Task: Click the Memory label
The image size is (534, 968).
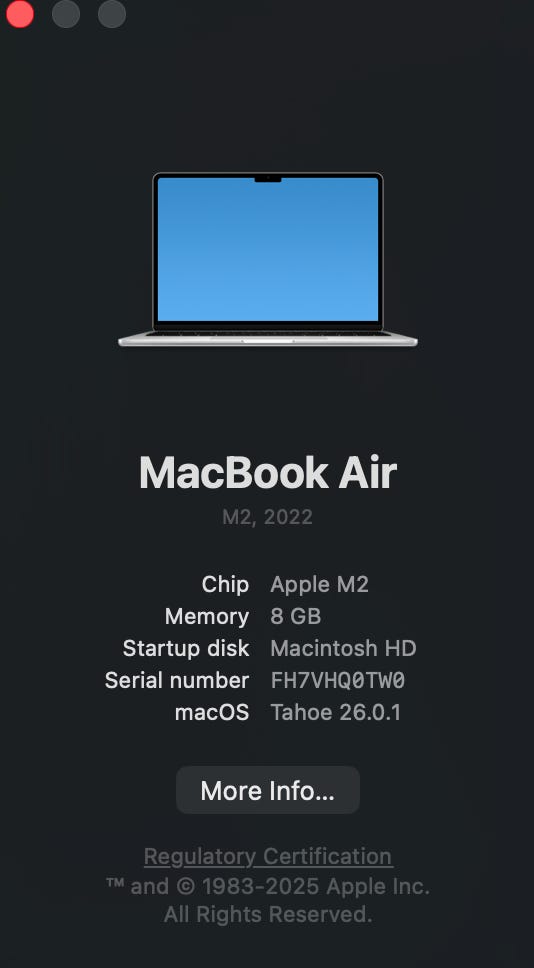Action: coord(207,616)
